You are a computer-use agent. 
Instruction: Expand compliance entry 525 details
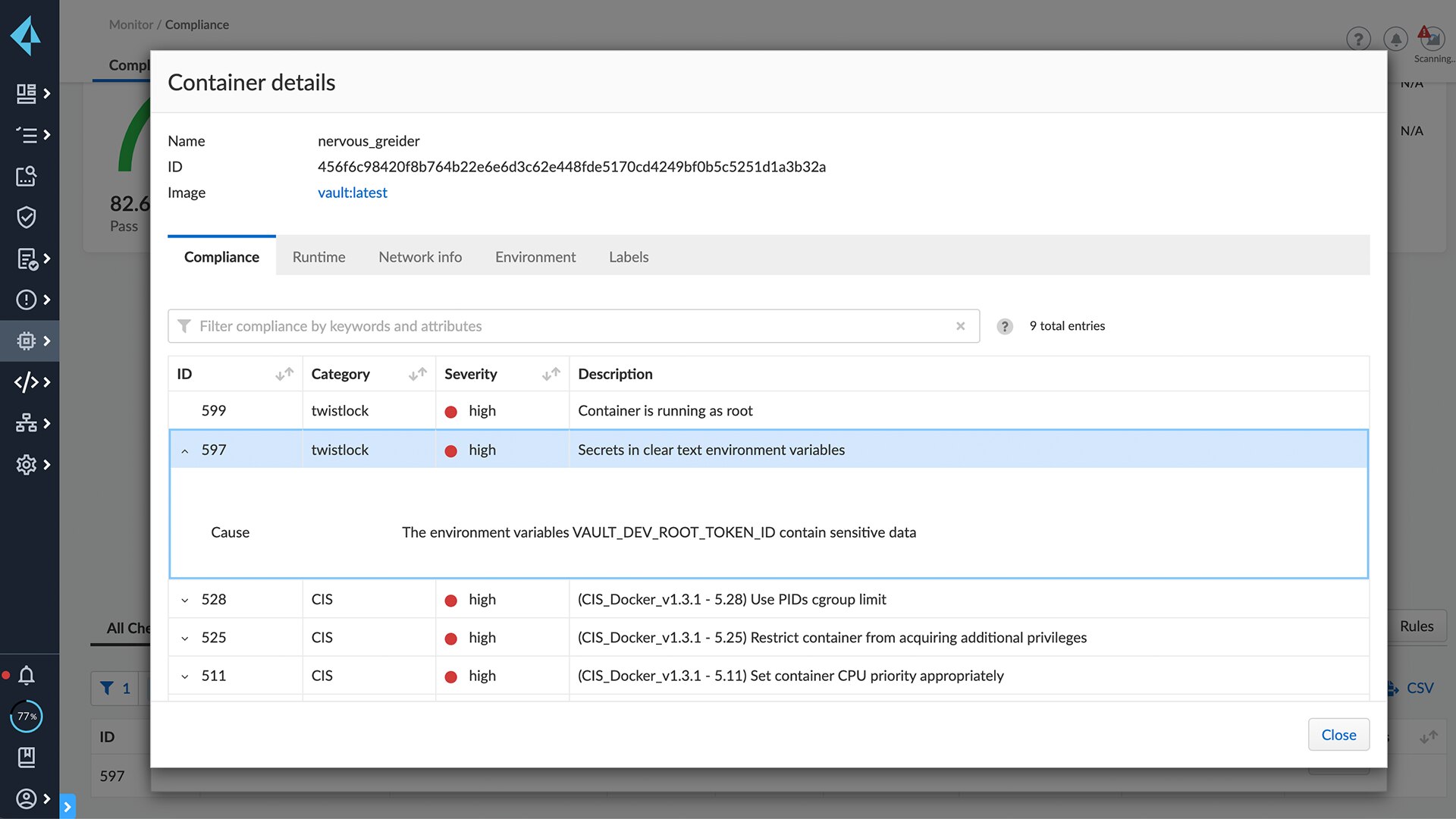click(x=184, y=637)
